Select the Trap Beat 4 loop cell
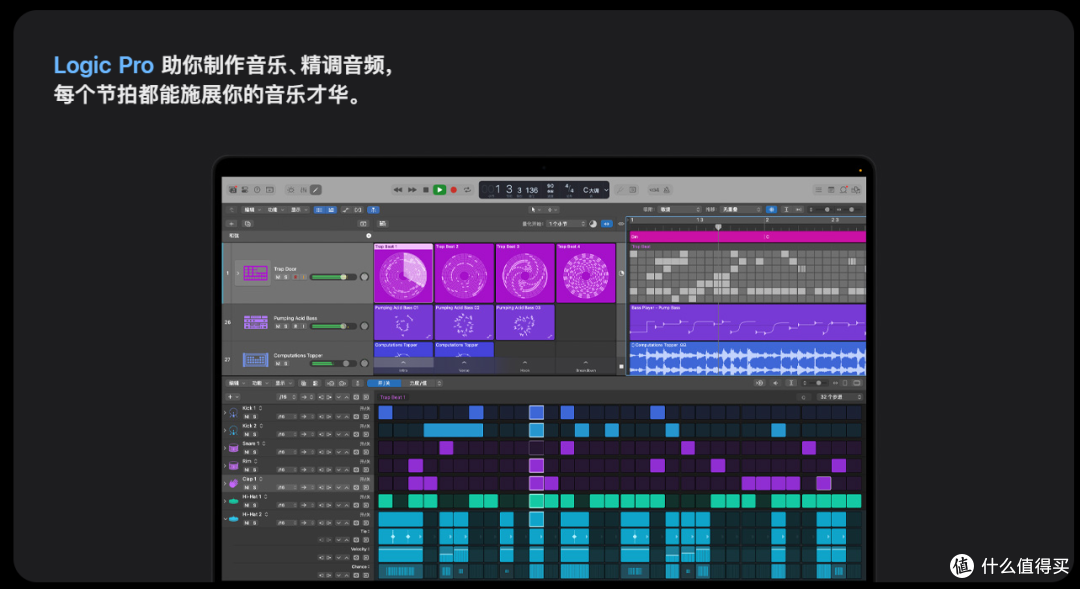Image resolution: width=1080 pixels, height=589 pixels. pyautogui.click(x=585, y=273)
